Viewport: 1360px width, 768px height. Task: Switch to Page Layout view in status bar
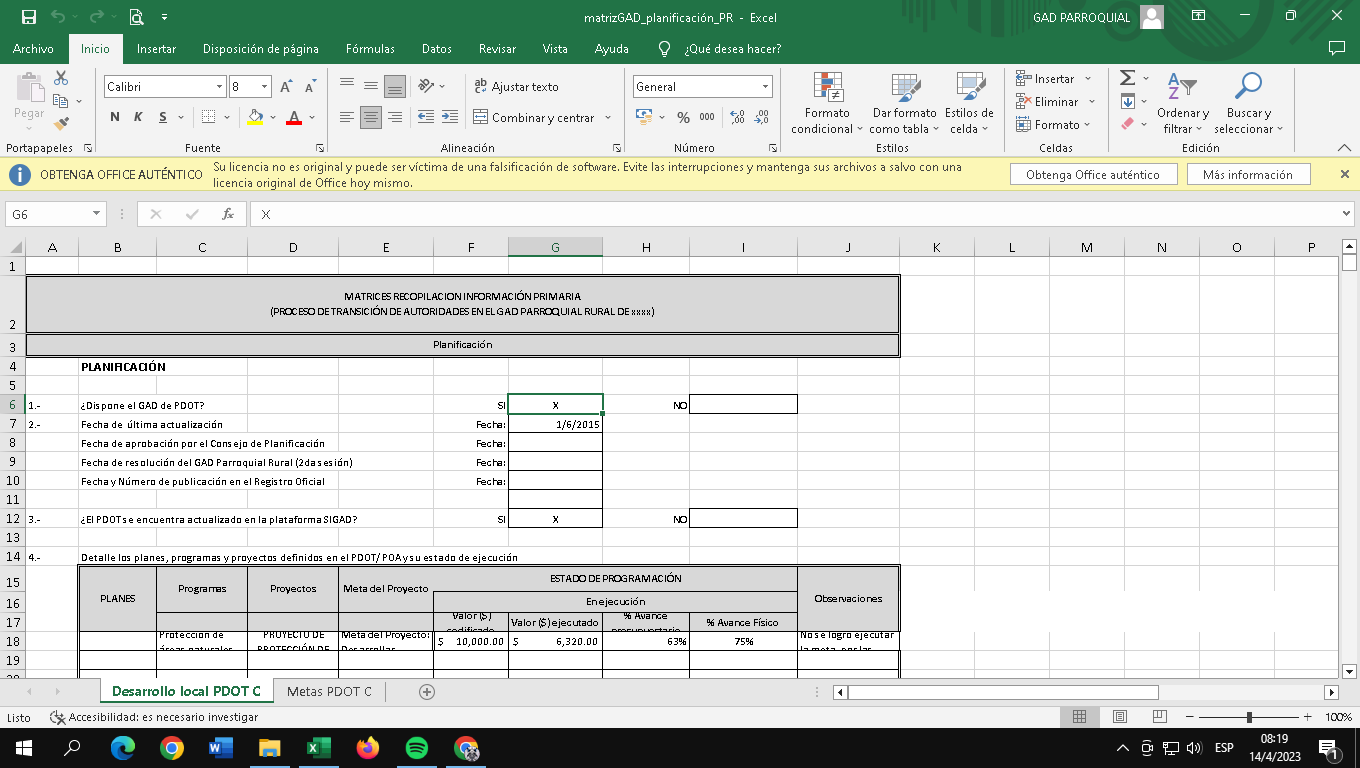(1120, 717)
